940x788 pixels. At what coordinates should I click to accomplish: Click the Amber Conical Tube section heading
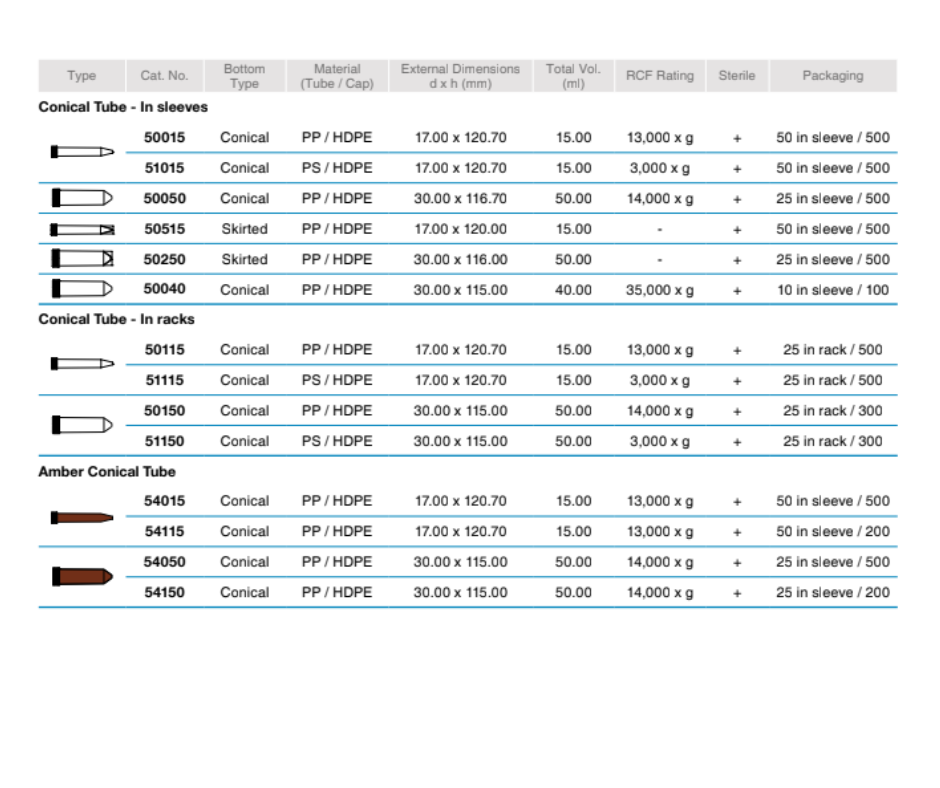click(107, 471)
